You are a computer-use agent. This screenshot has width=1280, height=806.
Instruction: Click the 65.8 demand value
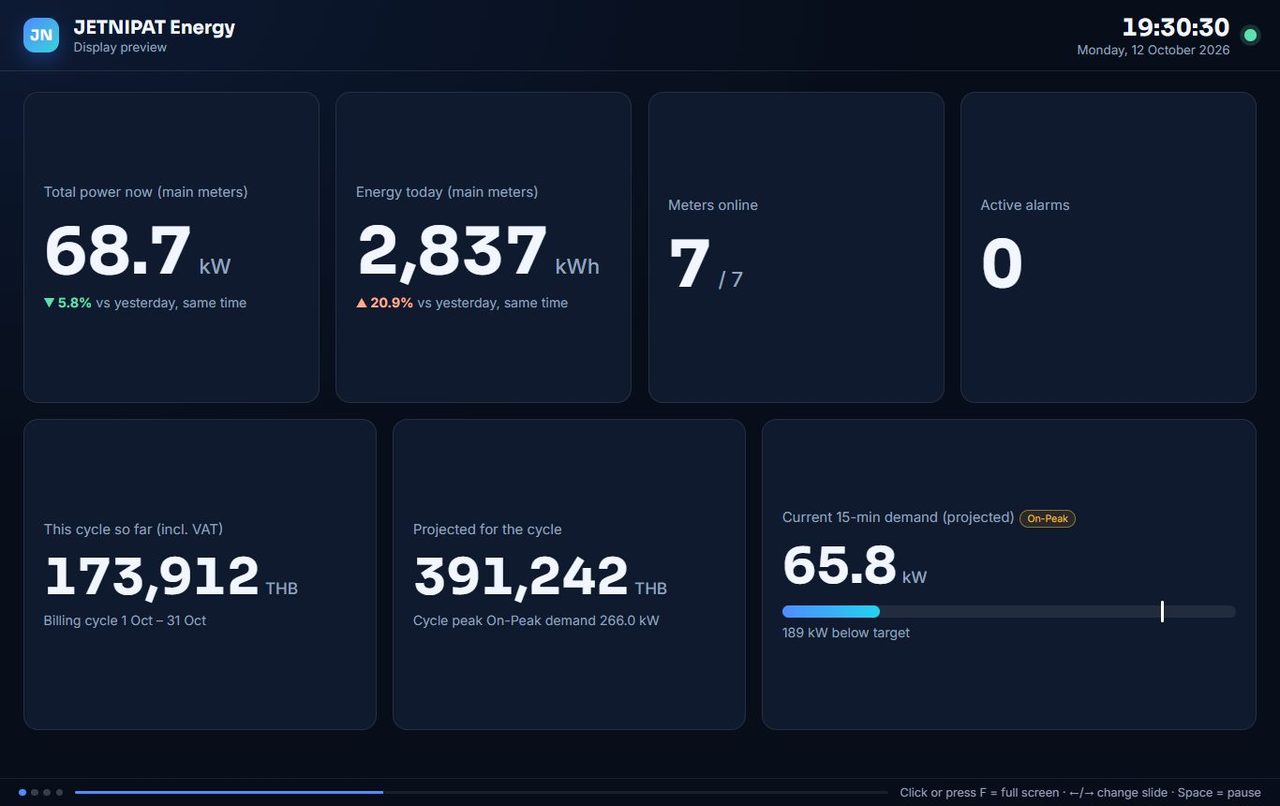(839, 566)
